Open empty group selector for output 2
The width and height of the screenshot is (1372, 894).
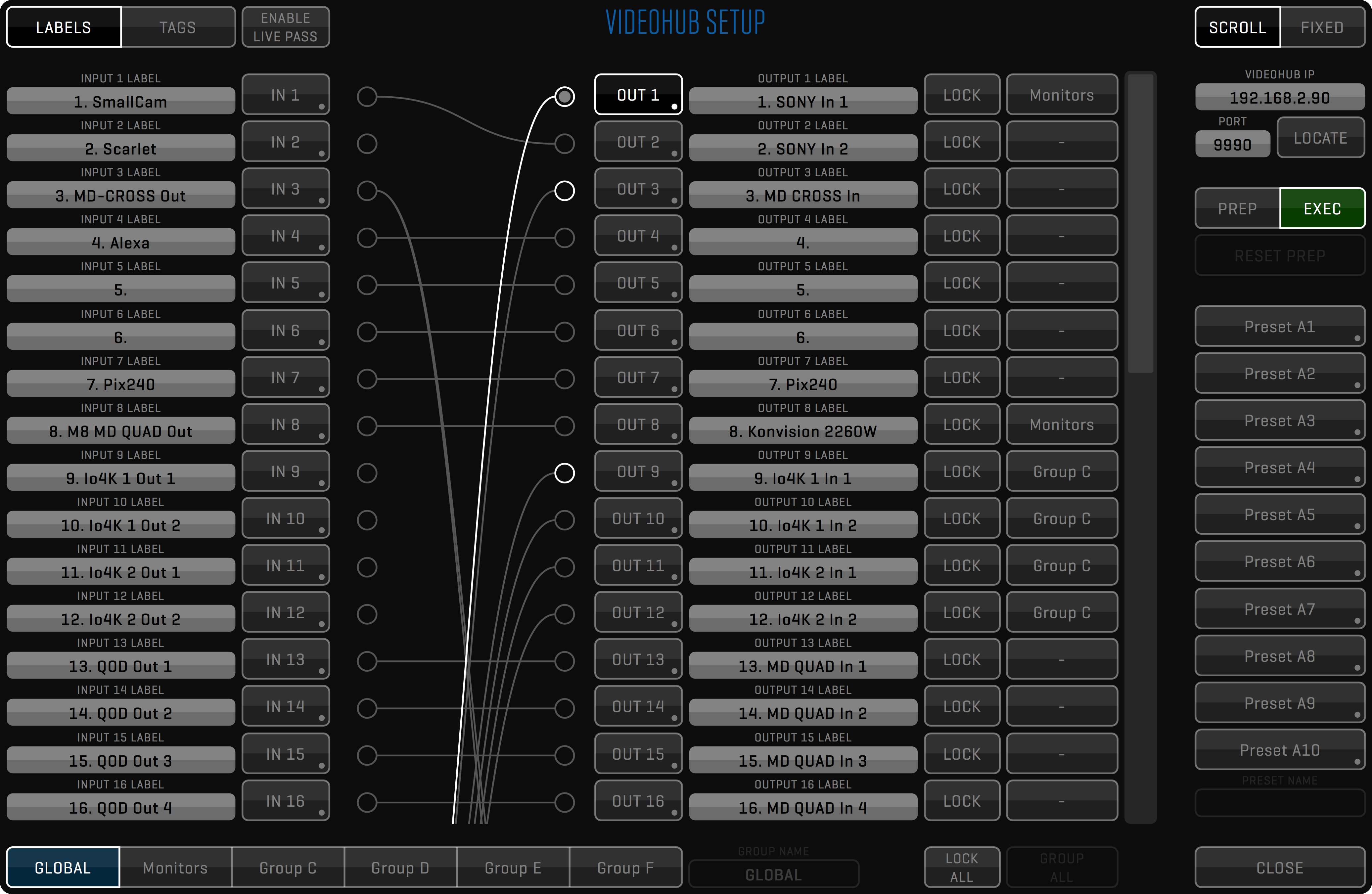pos(1061,142)
